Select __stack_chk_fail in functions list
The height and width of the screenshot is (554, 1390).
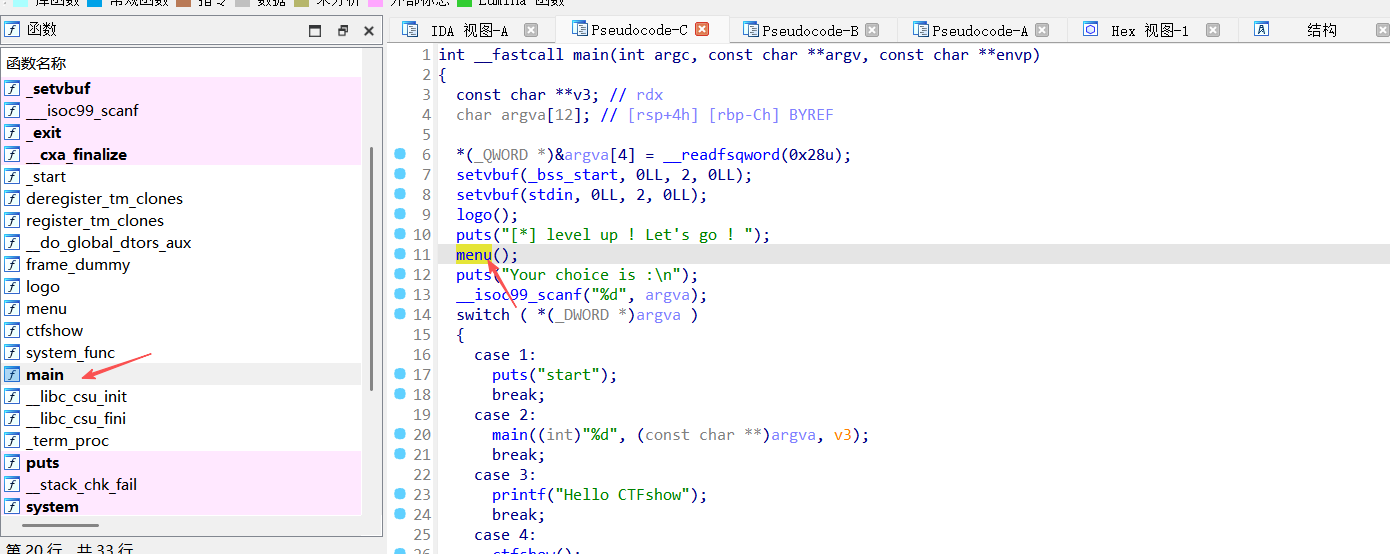click(81, 485)
